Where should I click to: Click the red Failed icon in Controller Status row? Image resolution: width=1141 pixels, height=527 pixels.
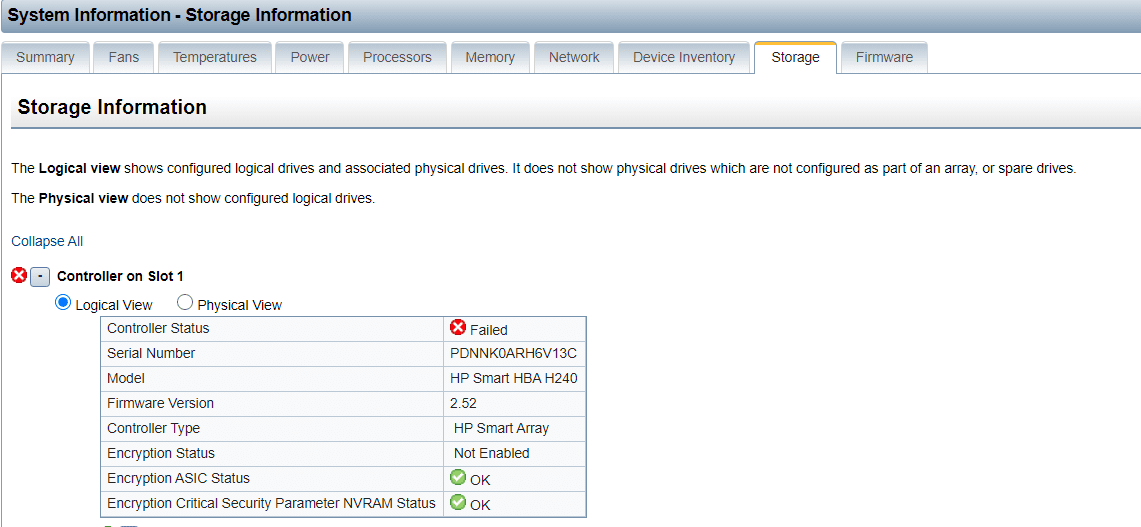point(458,328)
